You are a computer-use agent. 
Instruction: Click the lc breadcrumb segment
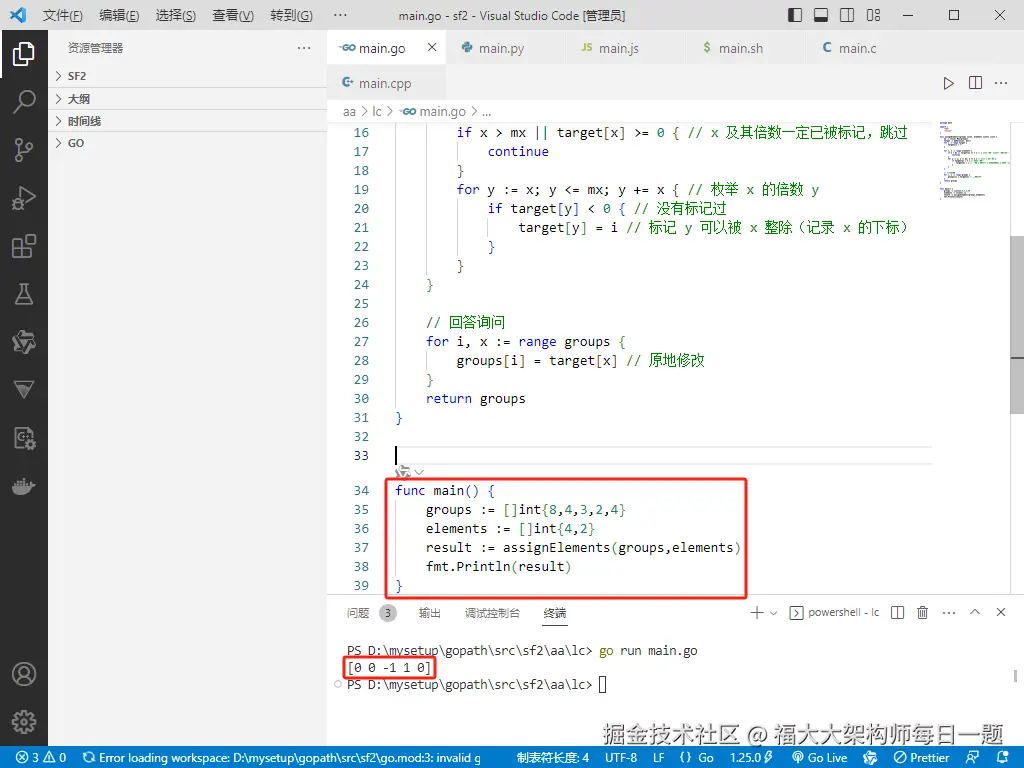[x=377, y=112]
